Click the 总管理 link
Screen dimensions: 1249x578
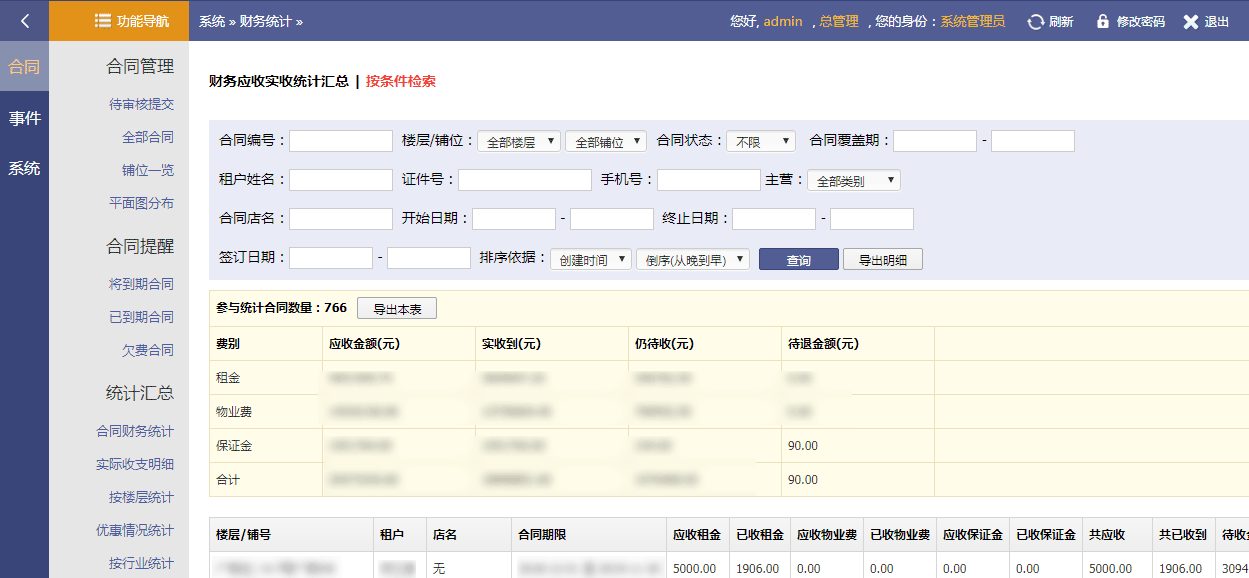839,21
